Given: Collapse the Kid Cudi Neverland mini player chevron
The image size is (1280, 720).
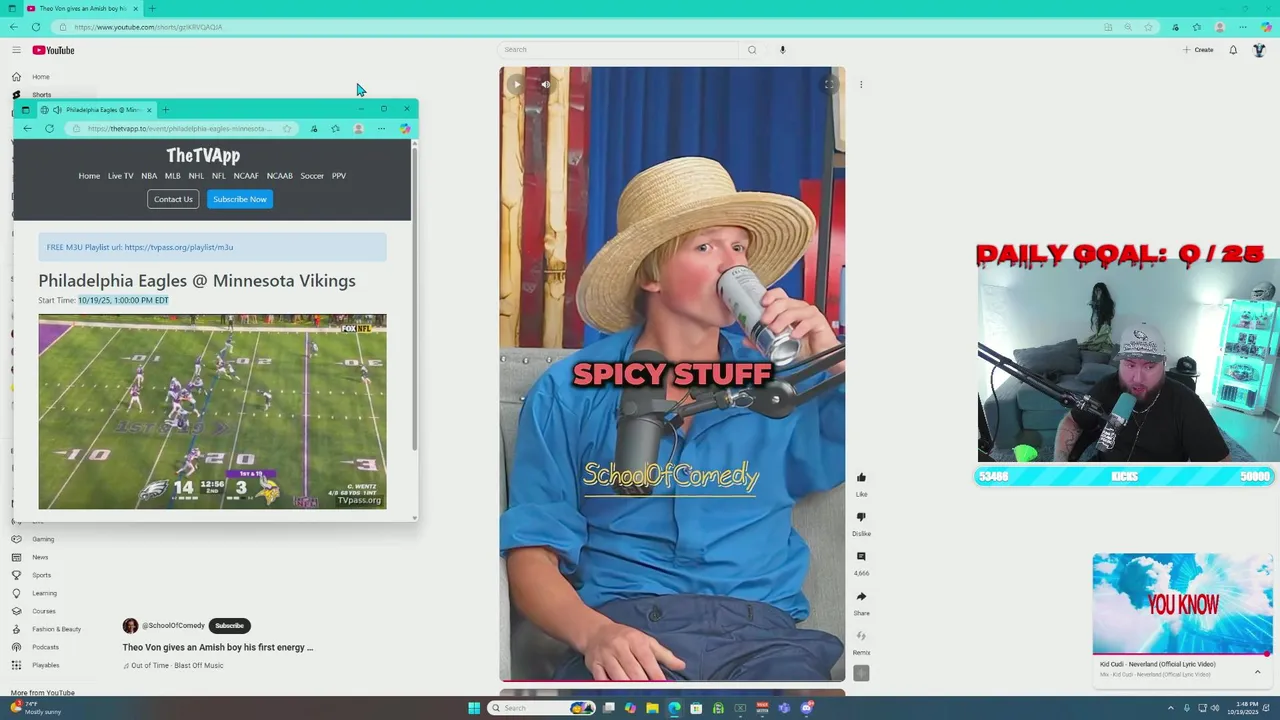Looking at the screenshot, I should pyautogui.click(x=1257, y=672).
